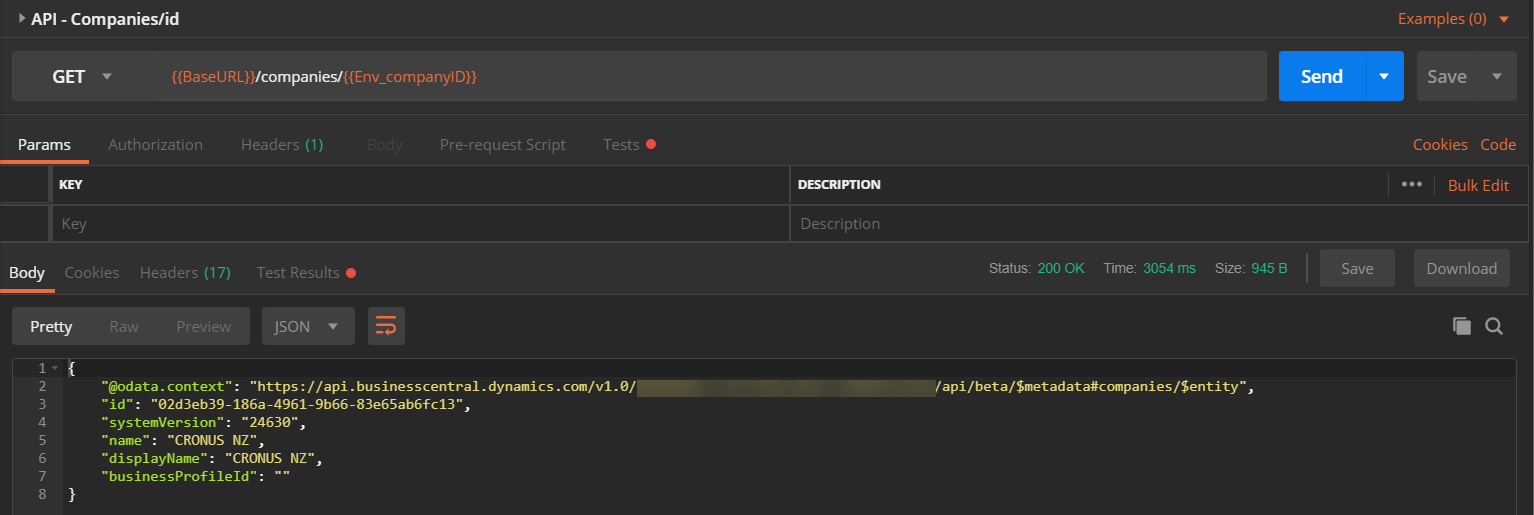Open the three-dots params options menu

1412,185
